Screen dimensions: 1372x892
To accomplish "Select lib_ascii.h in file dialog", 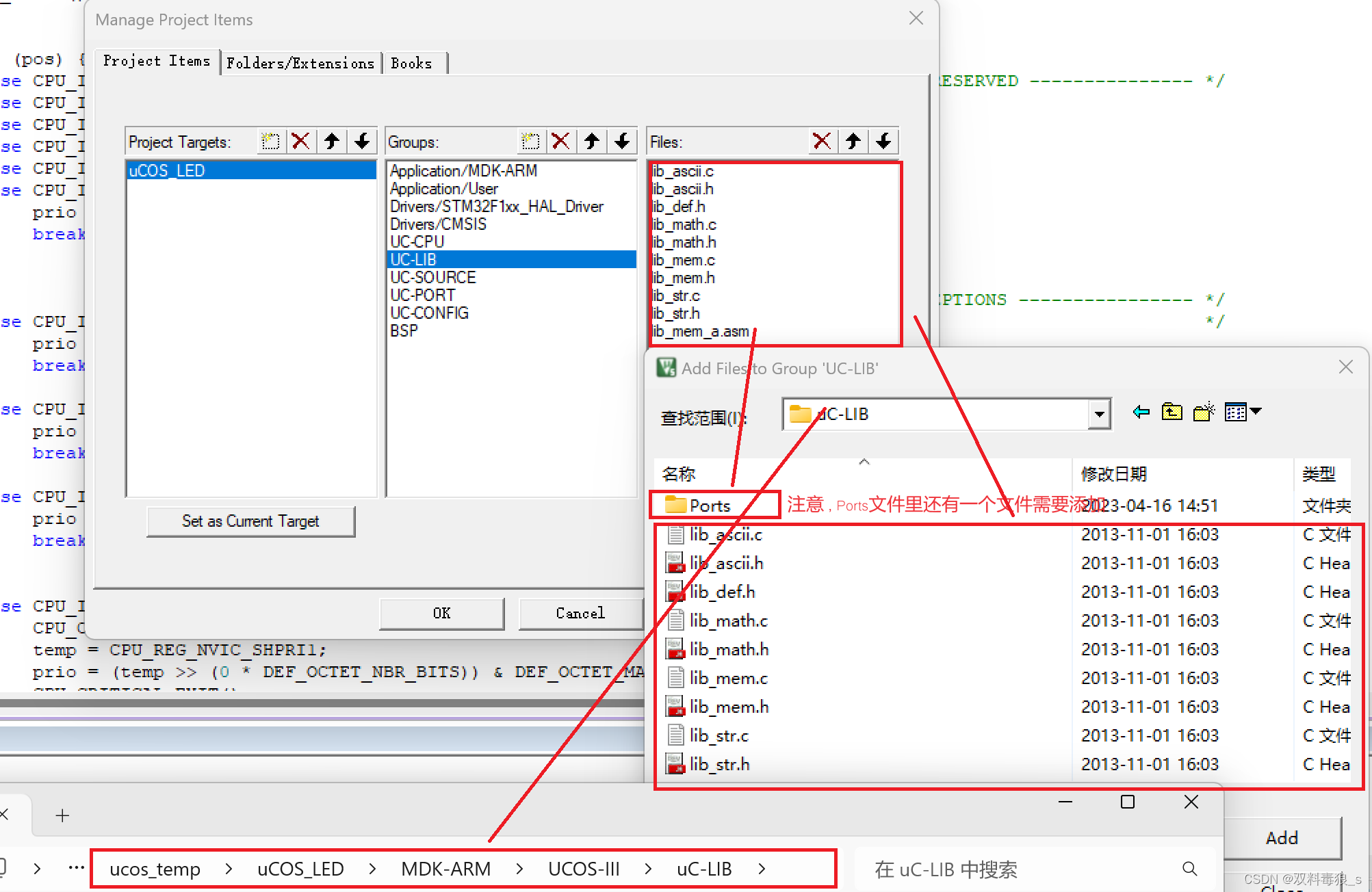I will pos(715,563).
